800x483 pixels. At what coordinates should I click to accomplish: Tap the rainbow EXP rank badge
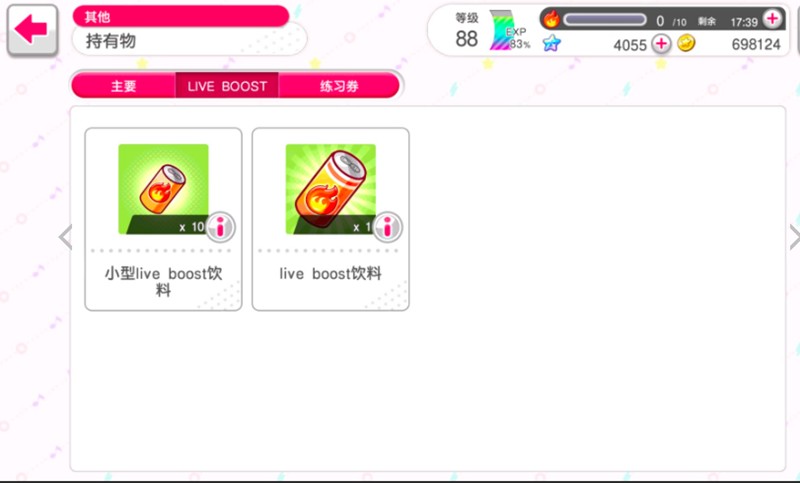click(503, 31)
